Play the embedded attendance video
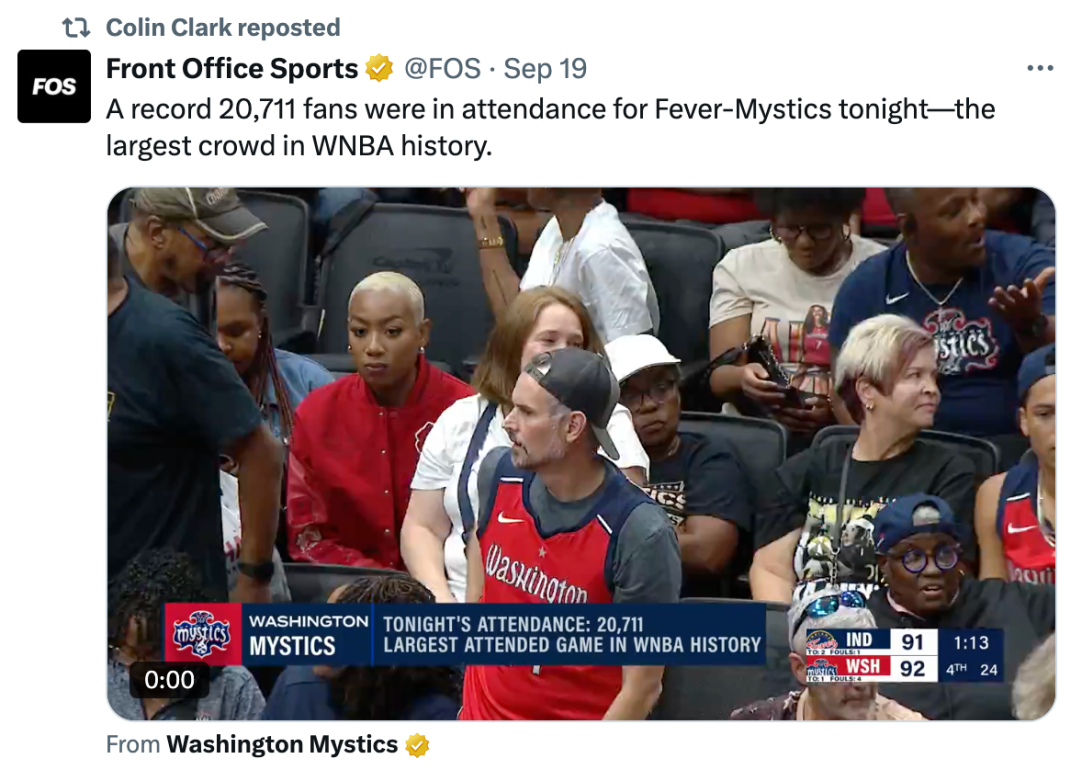1082x770 pixels. coord(581,453)
